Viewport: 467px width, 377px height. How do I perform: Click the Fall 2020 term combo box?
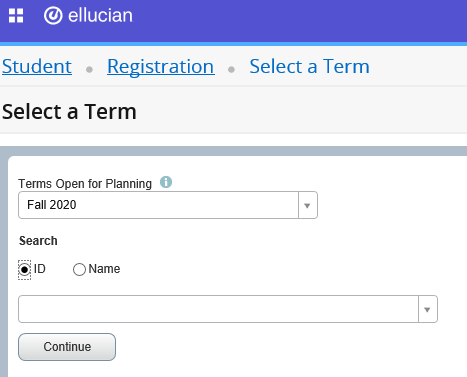tap(168, 205)
